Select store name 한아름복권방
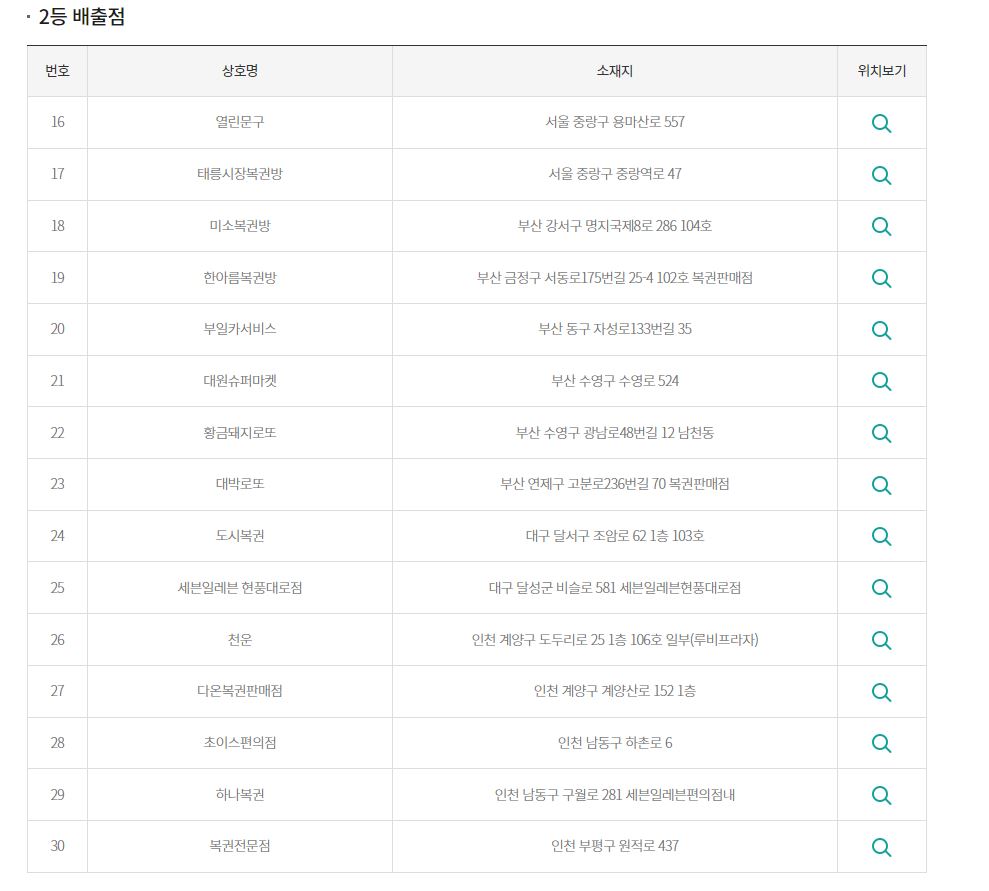The width and height of the screenshot is (989, 891). point(240,277)
